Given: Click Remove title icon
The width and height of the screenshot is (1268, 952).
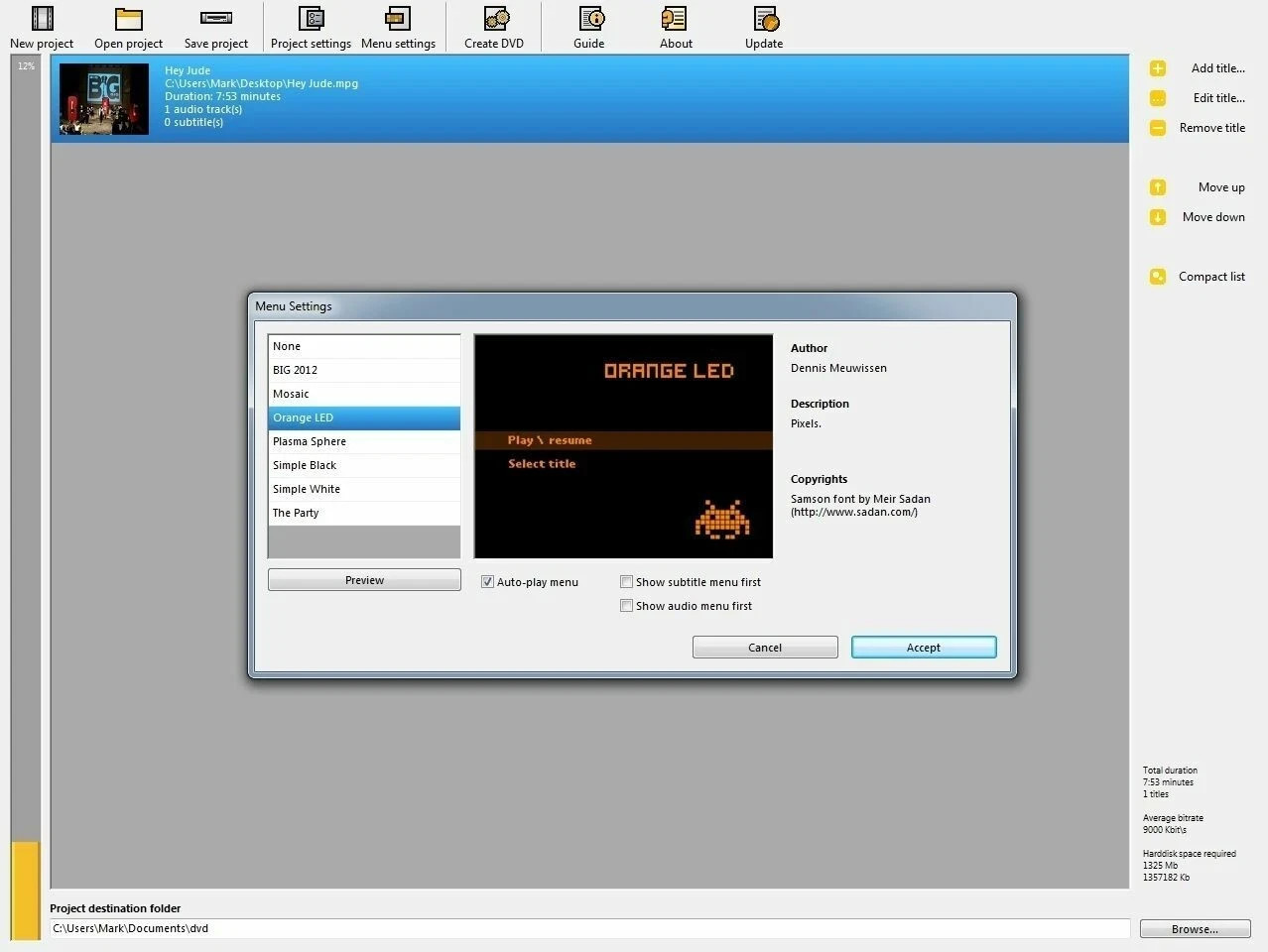Looking at the screenshot, I should [x=1157, y=127].
